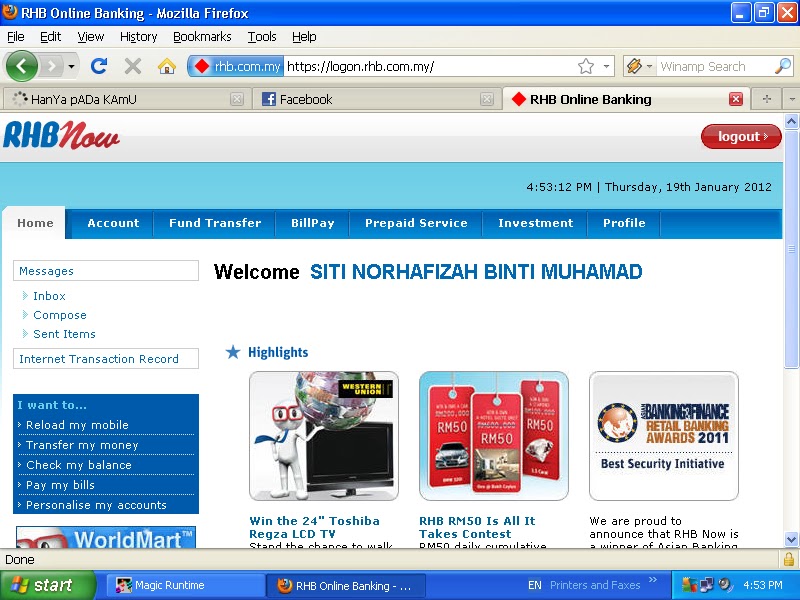The image size is (800, 600).
Task: Open the Investment navigation tab
Action: (x=535, y=223)
